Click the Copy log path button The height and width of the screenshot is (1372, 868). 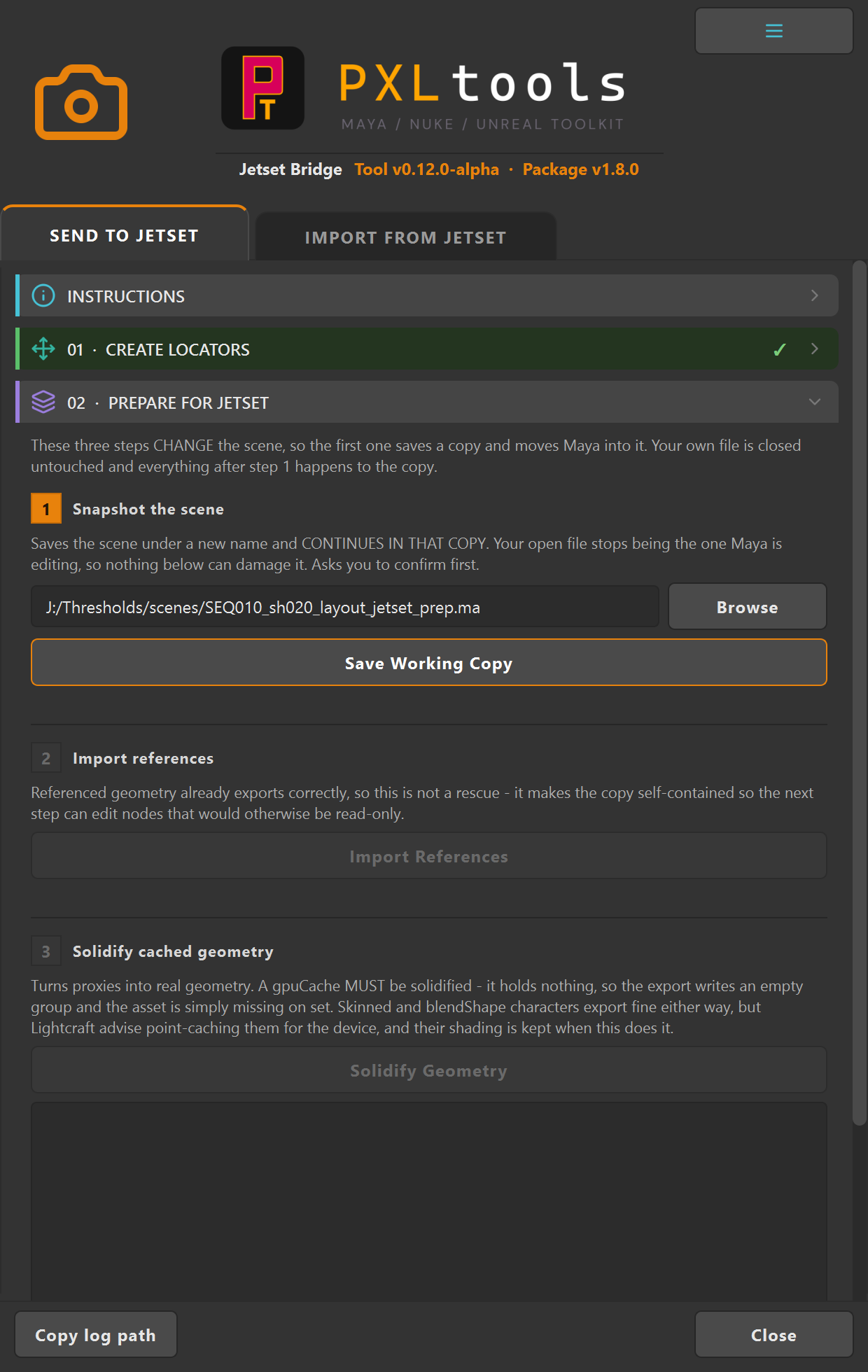[x=96, y=1335]
